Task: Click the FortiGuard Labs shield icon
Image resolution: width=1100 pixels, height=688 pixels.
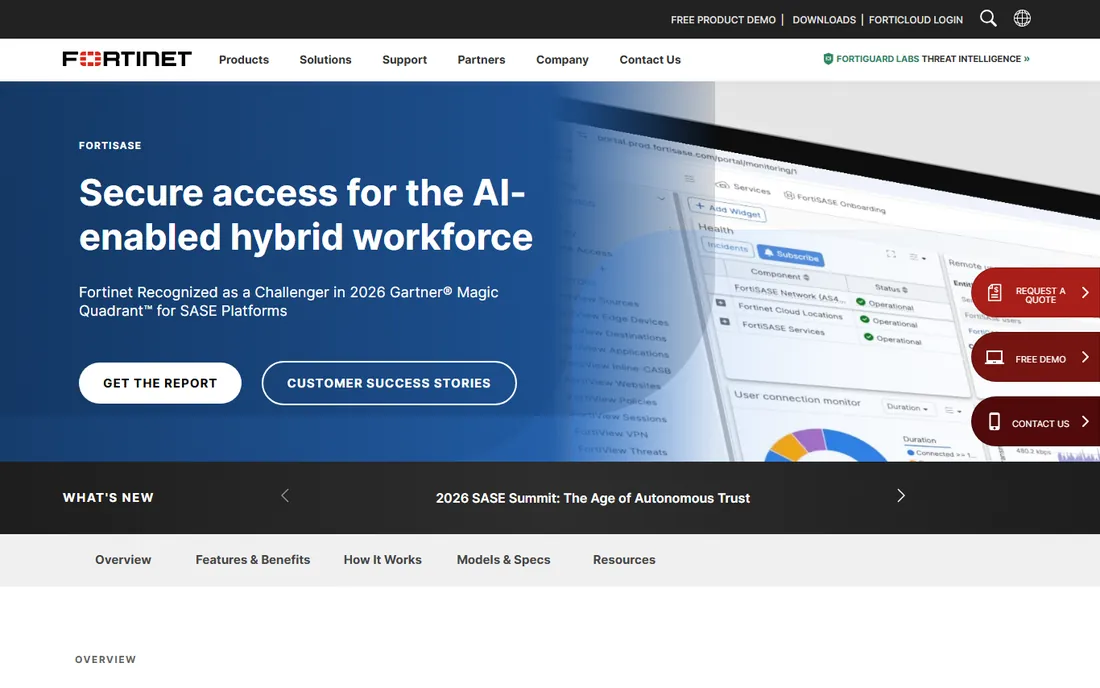Action: pyautogui.click(x=828, y=59)
